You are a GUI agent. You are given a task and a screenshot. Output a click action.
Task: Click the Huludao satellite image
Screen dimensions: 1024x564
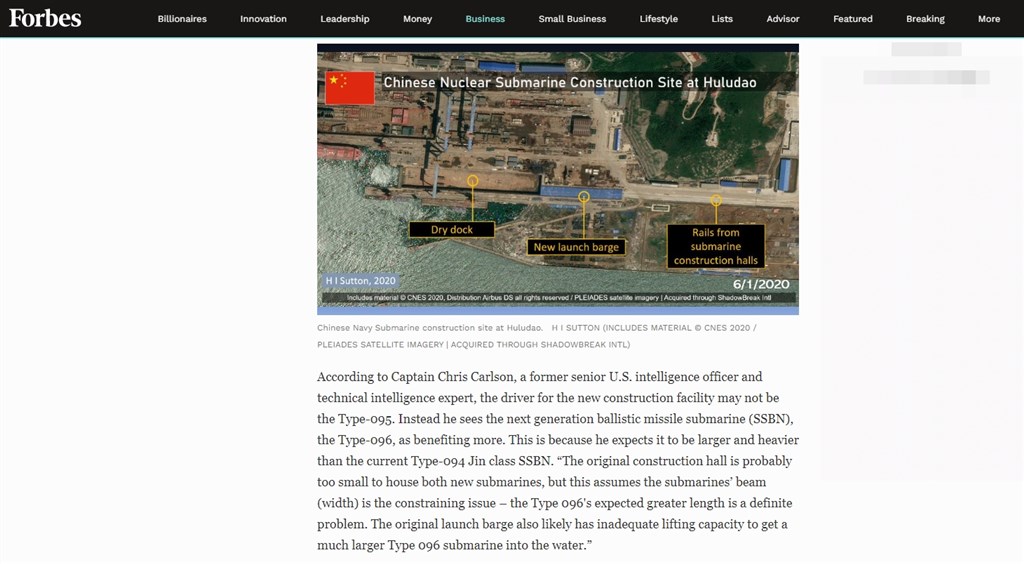558,179
